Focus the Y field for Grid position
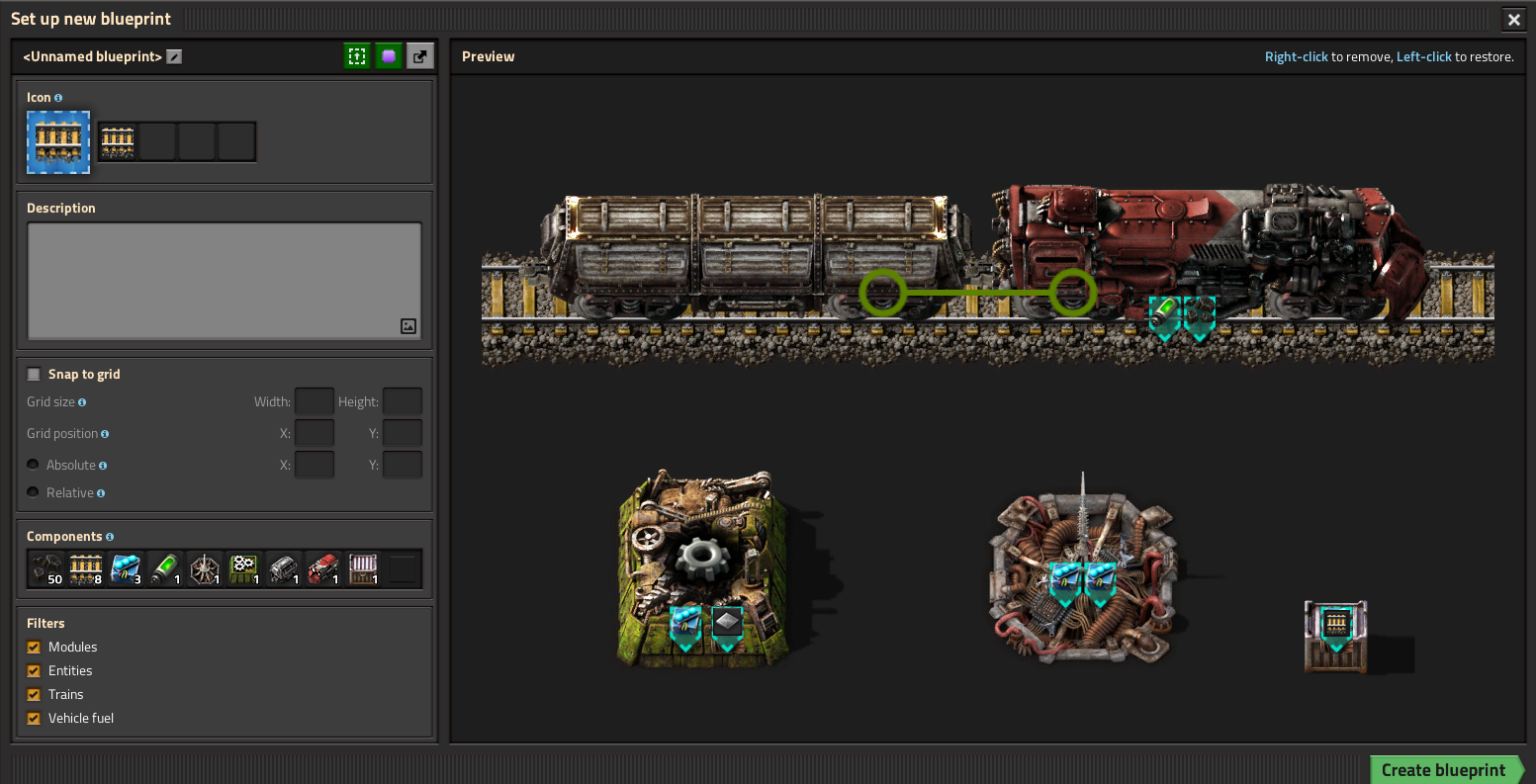Screen dimensions: 1536x784 (x=403, y=433)
